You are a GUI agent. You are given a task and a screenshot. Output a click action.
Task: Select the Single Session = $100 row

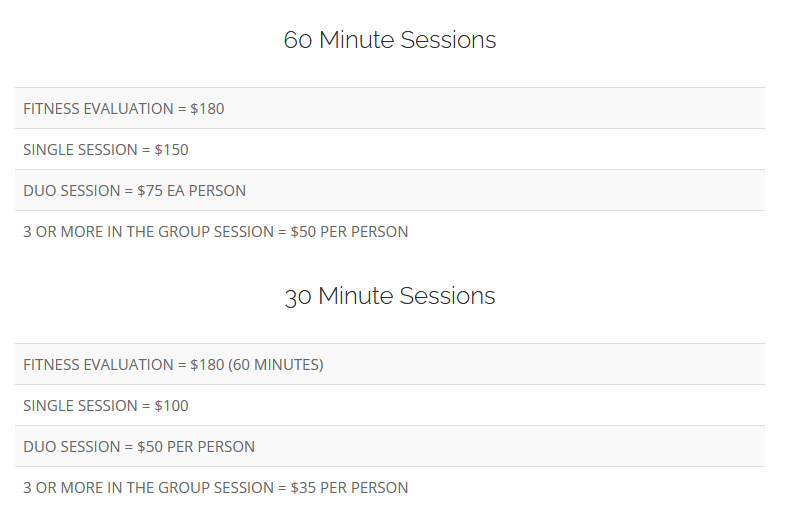[390, 406]
